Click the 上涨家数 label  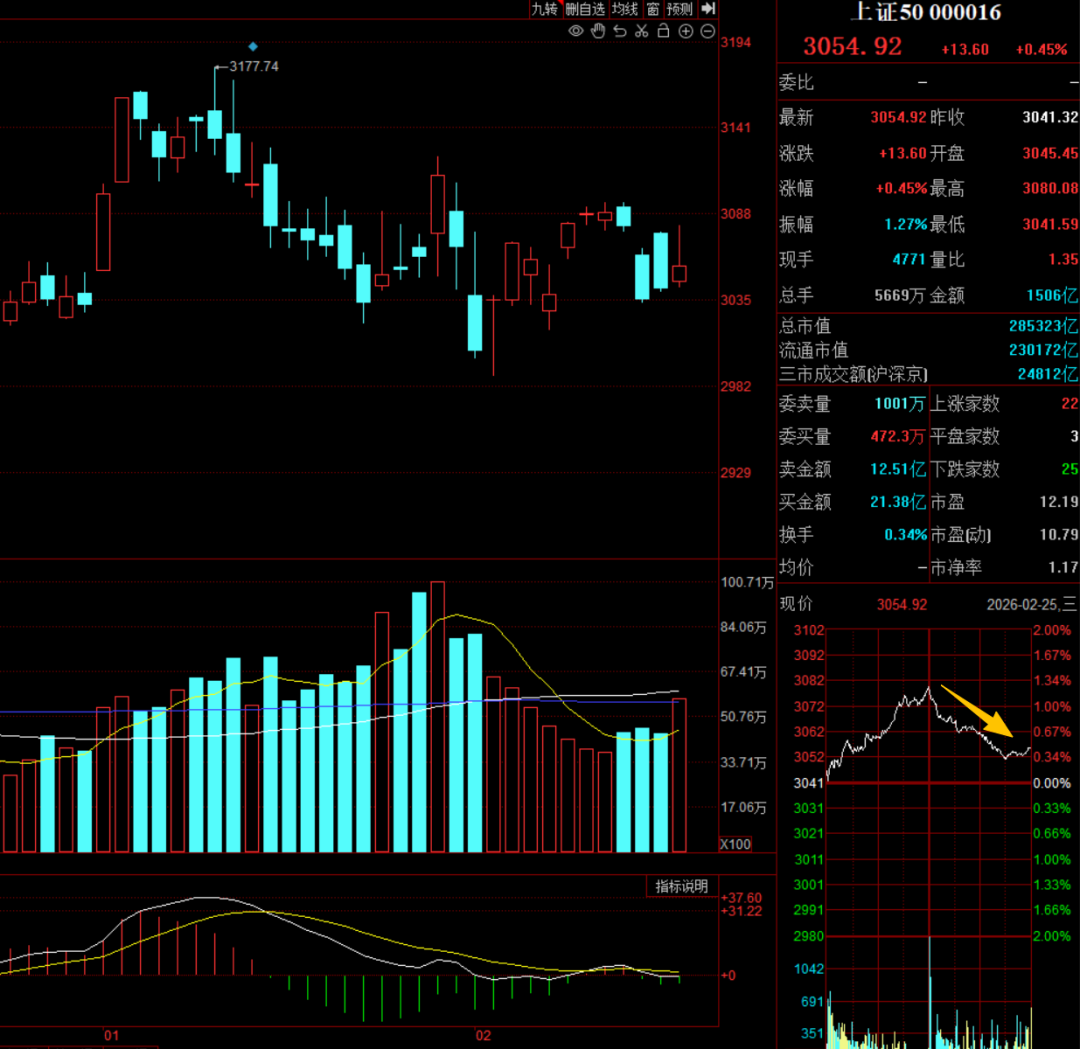click(964, 404)
